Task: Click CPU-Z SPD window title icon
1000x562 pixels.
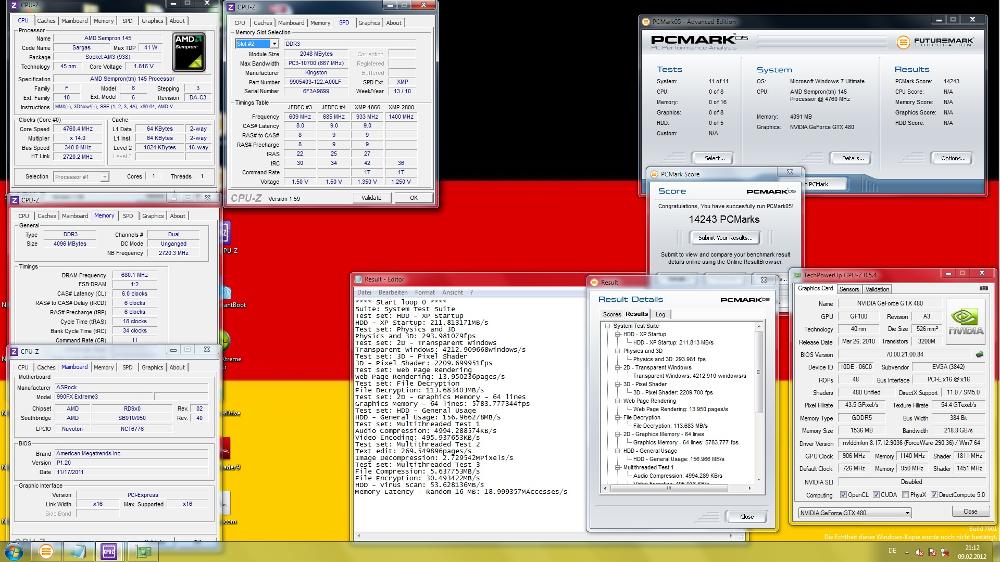Action: pos(231,7)
